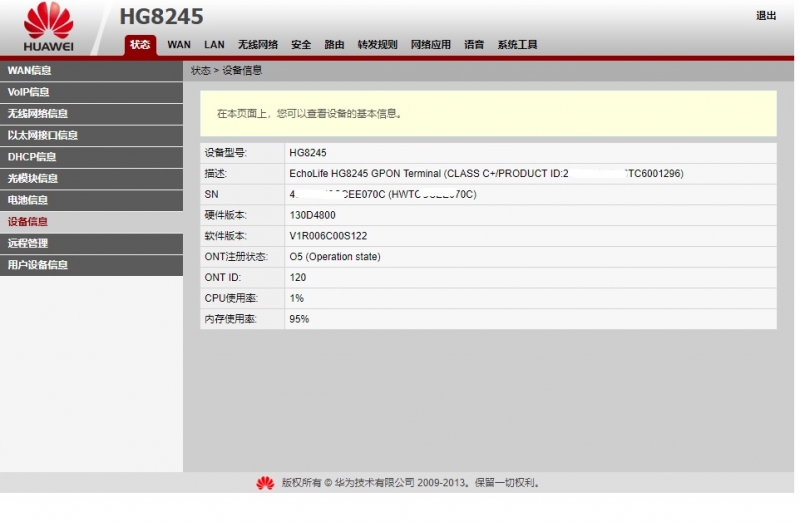Click the 硬件版本 label
The height and width of the screenshot is (522, 800).
click(x=226, y=215)
